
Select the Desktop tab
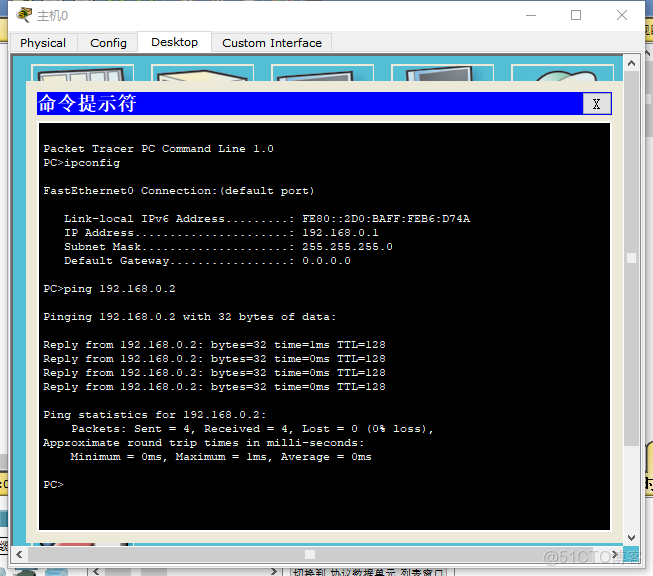tap(174, 42)
